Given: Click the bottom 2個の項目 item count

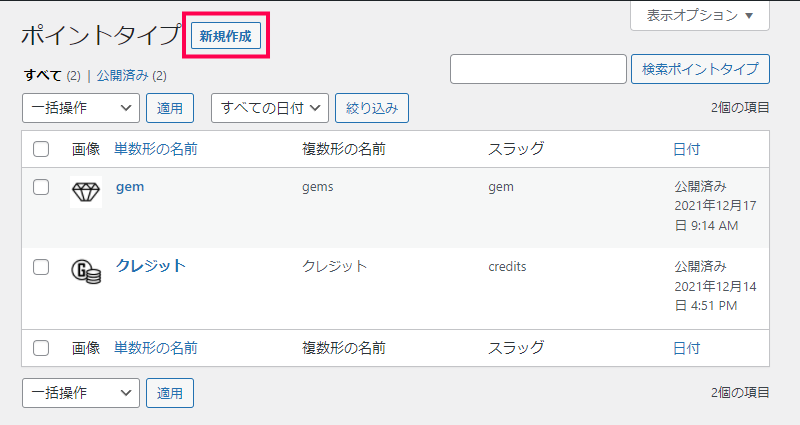Looking at the screenshot, I should [x=740, y=392].
